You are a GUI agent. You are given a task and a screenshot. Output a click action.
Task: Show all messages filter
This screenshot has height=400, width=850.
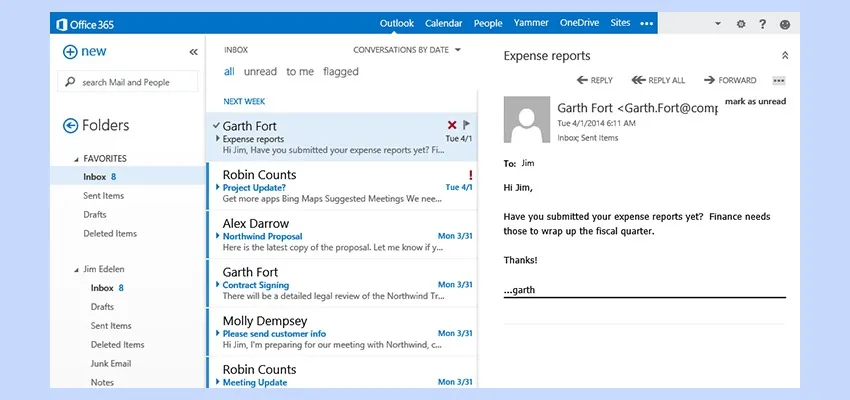pyautogui.click(x=229, y=72)
